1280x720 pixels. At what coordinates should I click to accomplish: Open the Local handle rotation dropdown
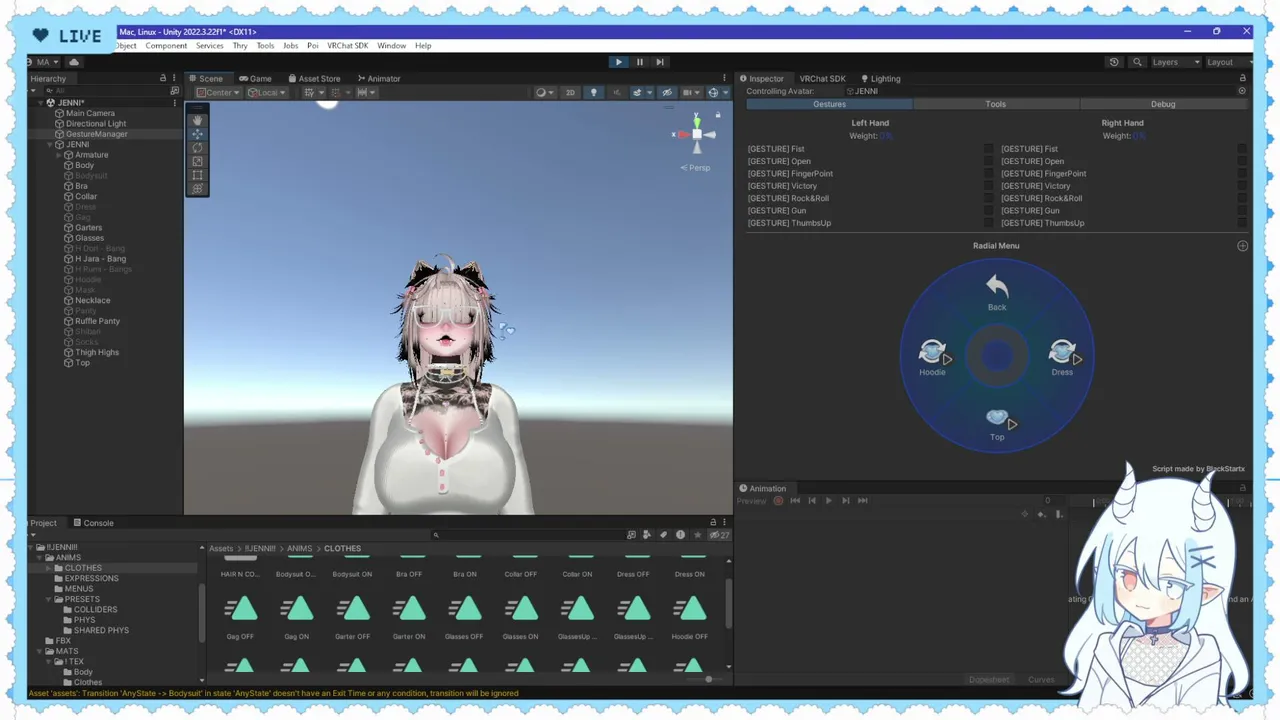[x=267, y=93]
